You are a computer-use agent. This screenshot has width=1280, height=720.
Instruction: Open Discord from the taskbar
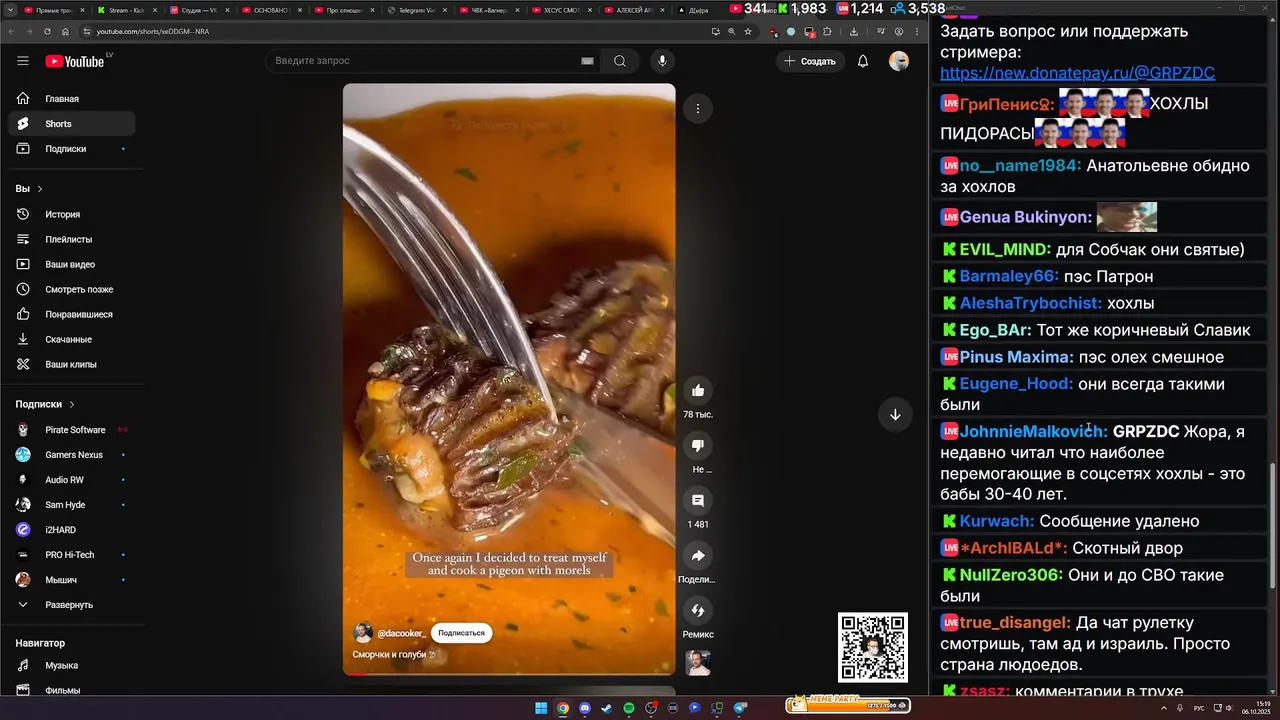585,708
